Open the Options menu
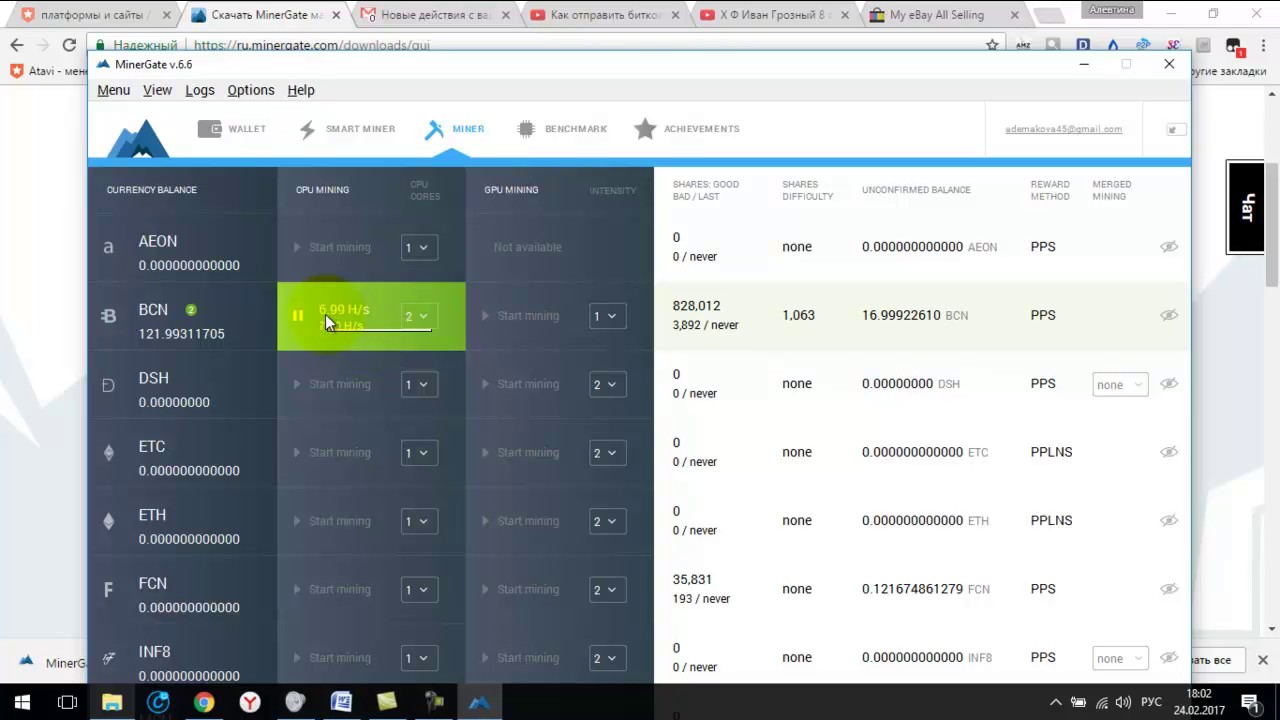This screenshot has height=720, width=1280. point(251,90)
